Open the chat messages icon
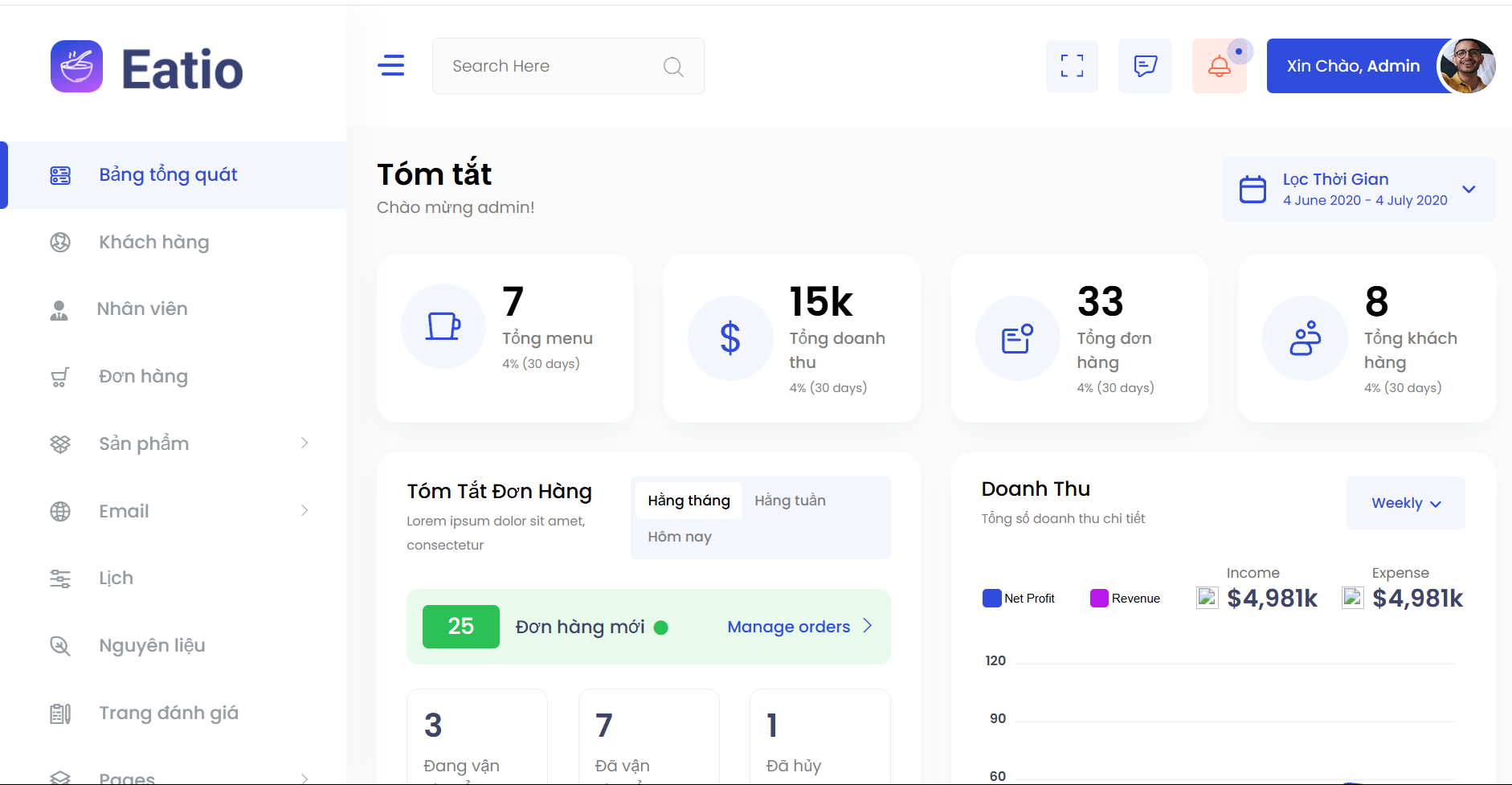The width and height of the screenshot is (1512, 785). [1145, 66]
